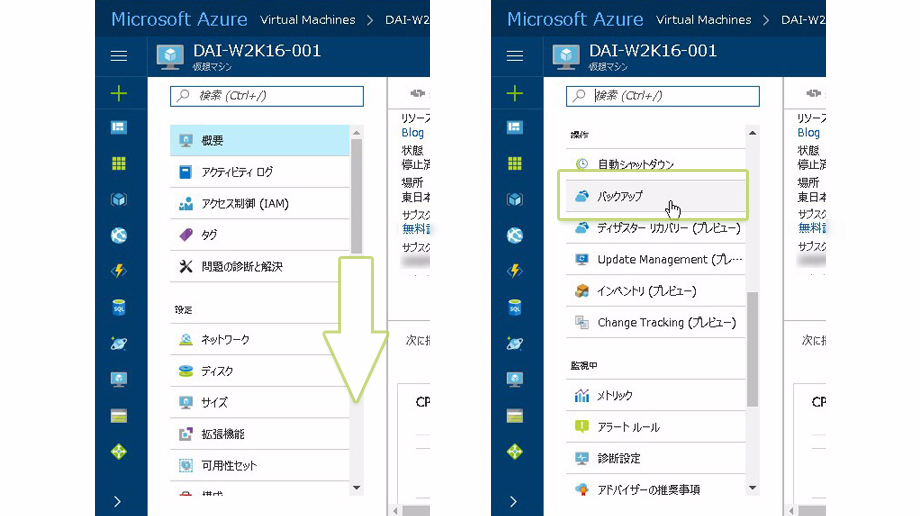The image size is (920, 516).
Task: Click green plus New icon in right screenshot
Action: pyautogui.click(x=515, y=93)
